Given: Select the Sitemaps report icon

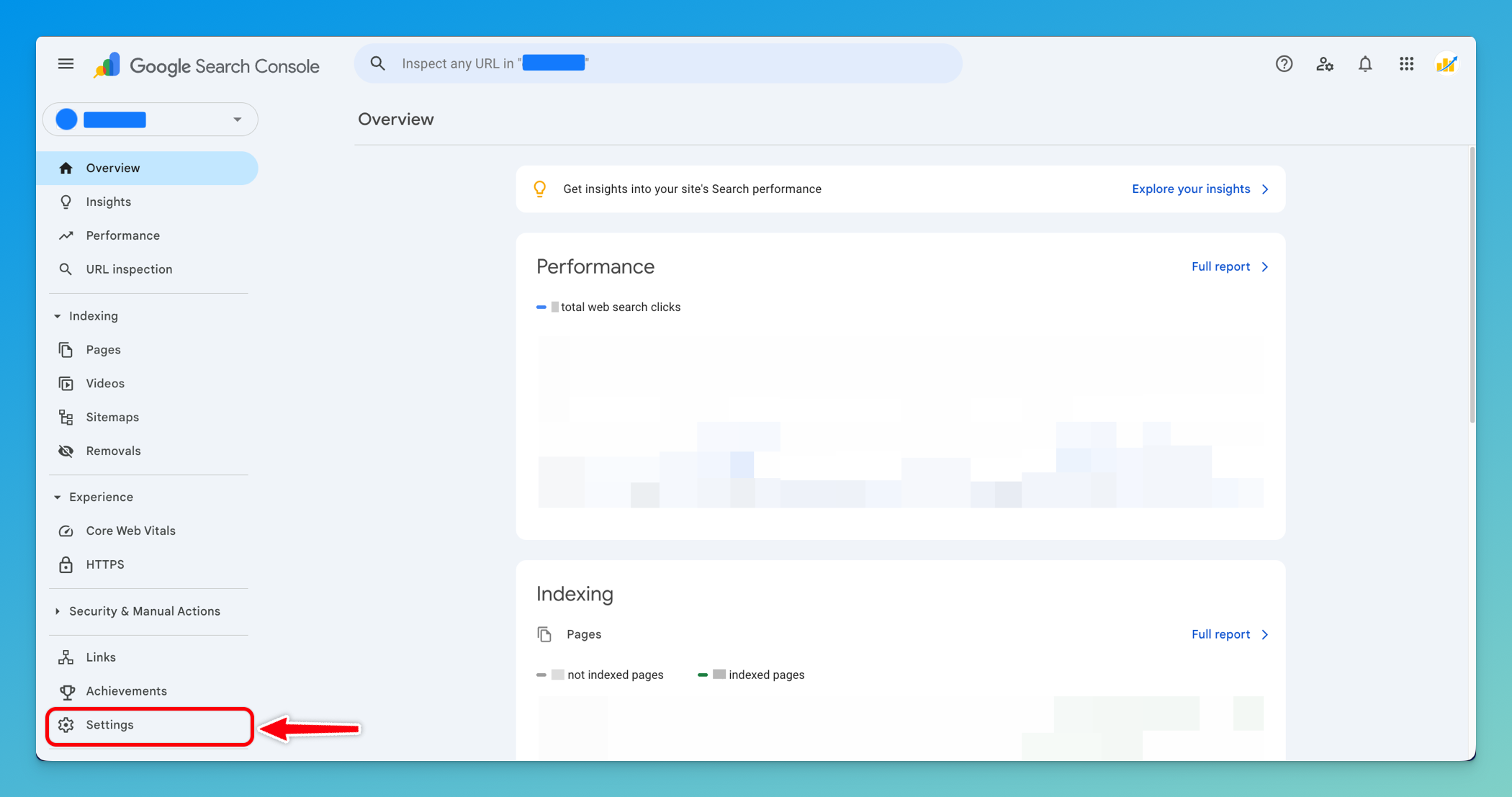Looking at the screenshot, I should (x=66, y=417).
